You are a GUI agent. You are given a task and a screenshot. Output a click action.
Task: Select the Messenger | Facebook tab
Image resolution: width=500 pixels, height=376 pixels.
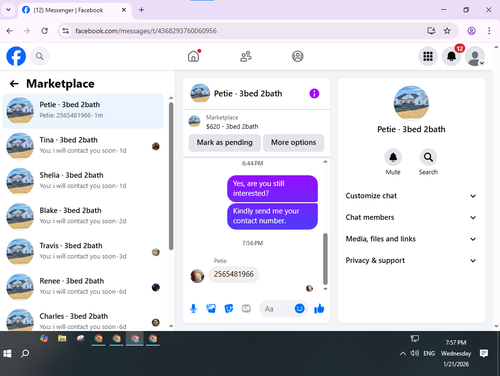[x=74, y=10]
